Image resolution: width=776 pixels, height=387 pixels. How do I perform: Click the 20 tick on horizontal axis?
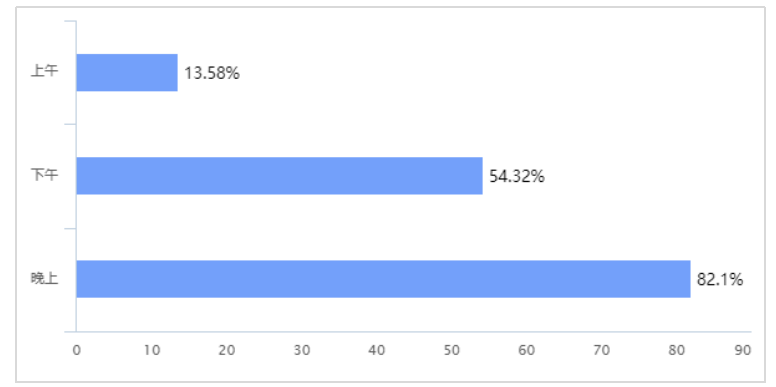pos(227,350)
